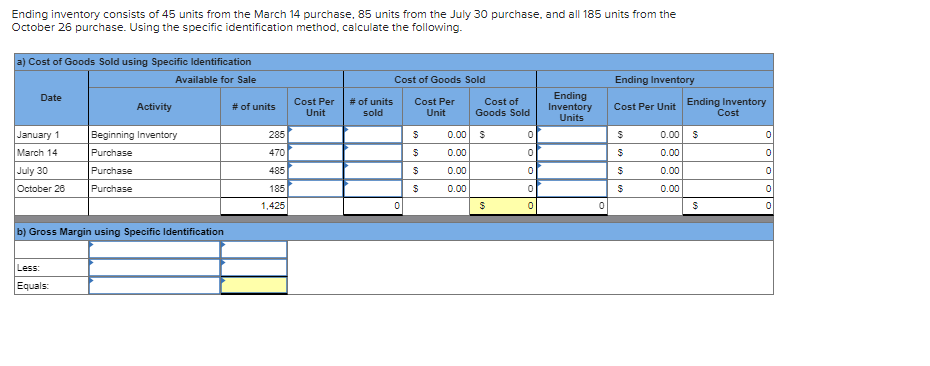Click the 185 units cell
This screenshot has width=930, height=366.
click(x=254, y=189)
